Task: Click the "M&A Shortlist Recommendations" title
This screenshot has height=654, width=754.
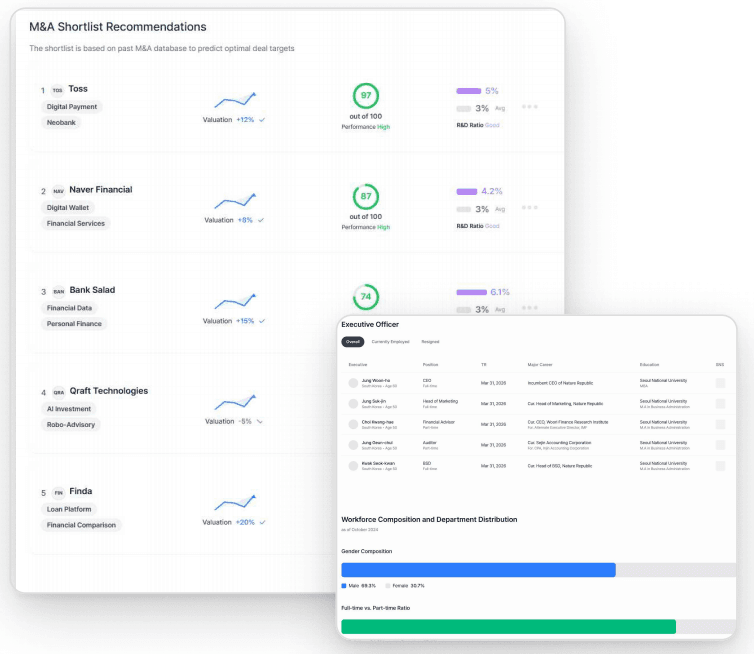Action: coord(118,27)
